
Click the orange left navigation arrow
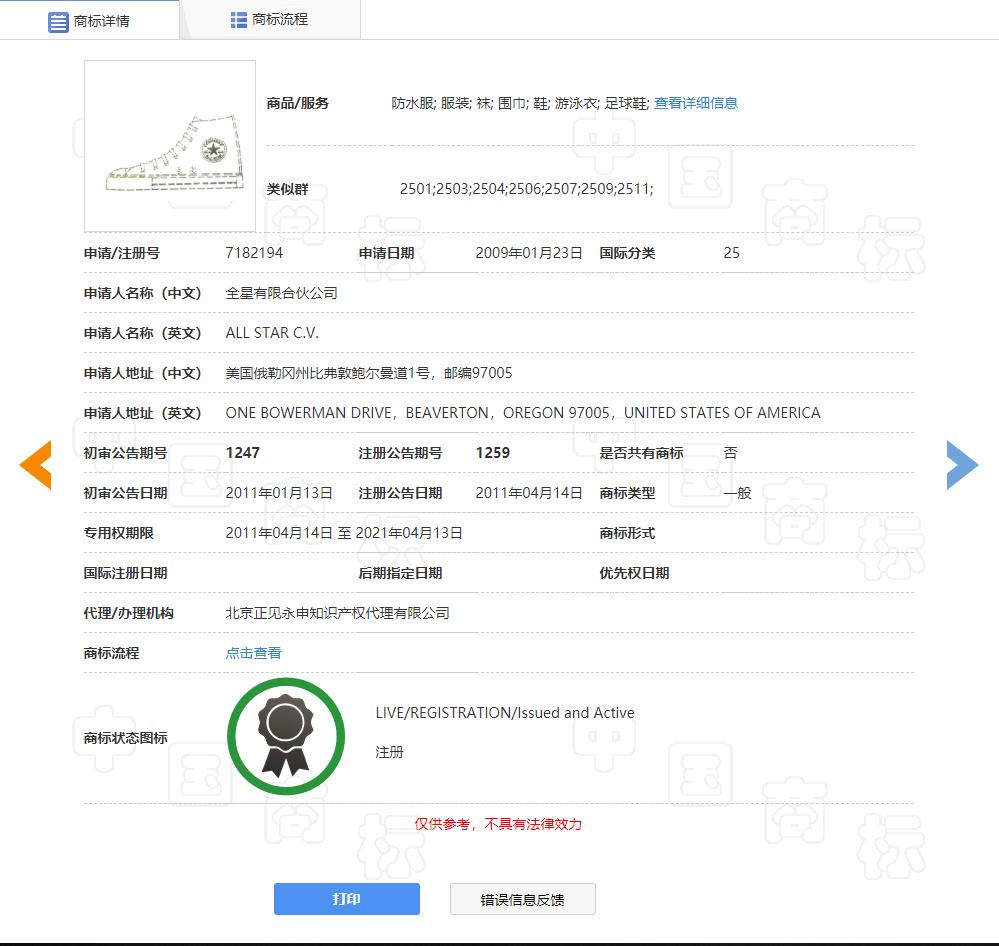pos(37,465)
